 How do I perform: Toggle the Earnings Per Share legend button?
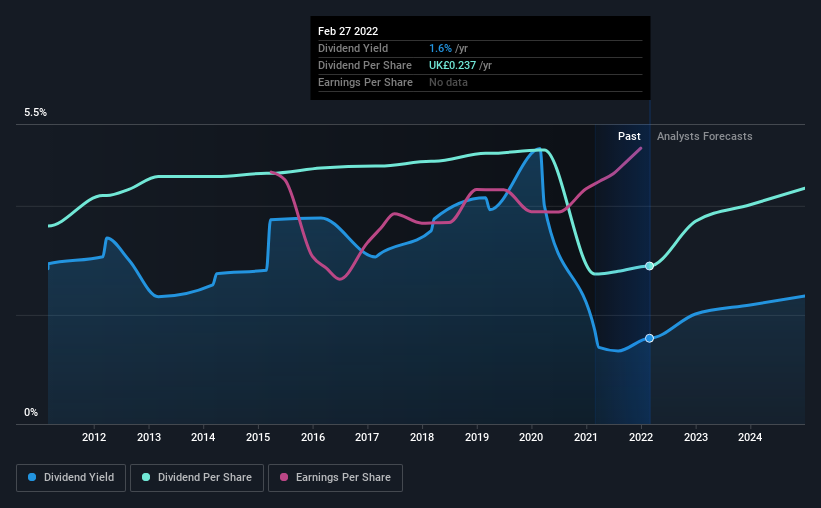(x=335, y=478)
